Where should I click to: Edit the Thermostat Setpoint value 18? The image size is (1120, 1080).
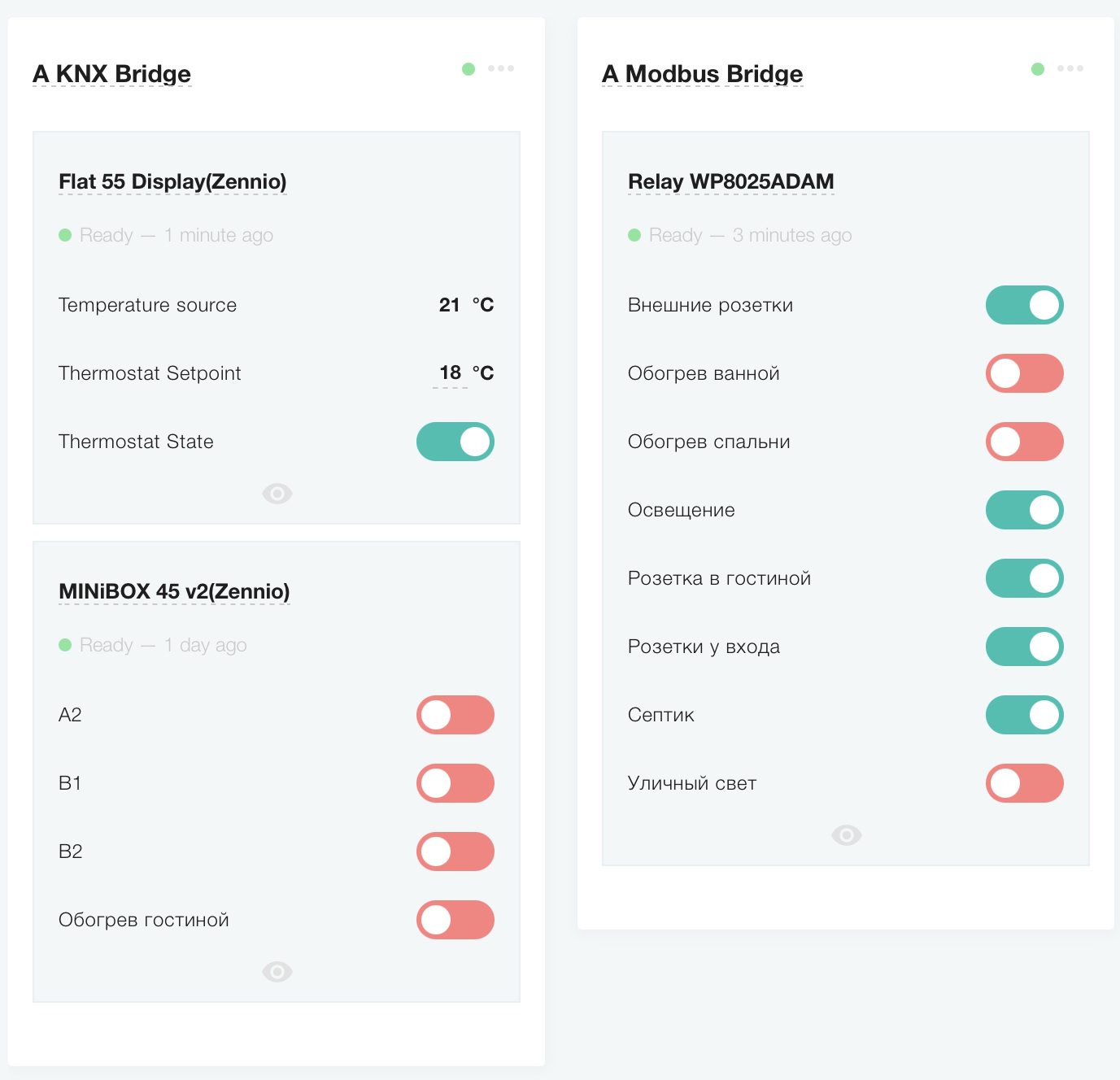click(450, 373)
